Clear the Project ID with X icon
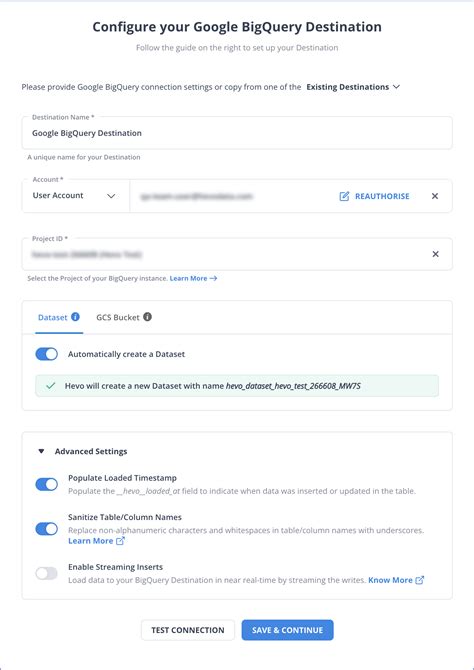 coord(435,254)
